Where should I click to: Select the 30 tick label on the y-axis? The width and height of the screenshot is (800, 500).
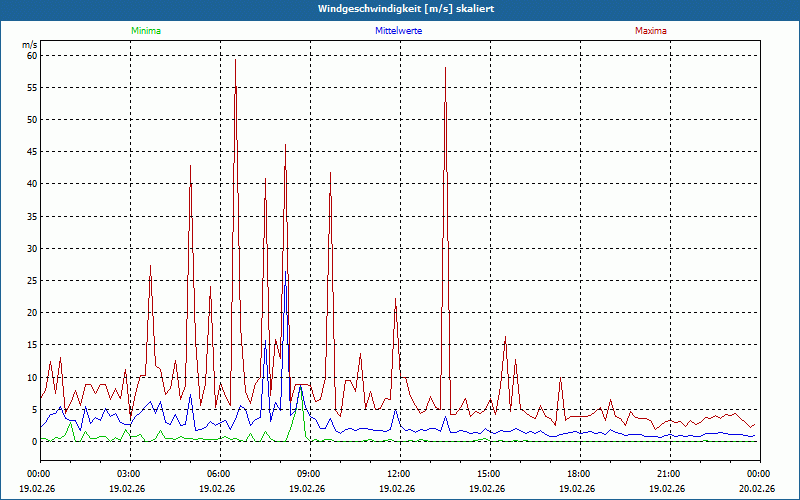click(31, 249)
